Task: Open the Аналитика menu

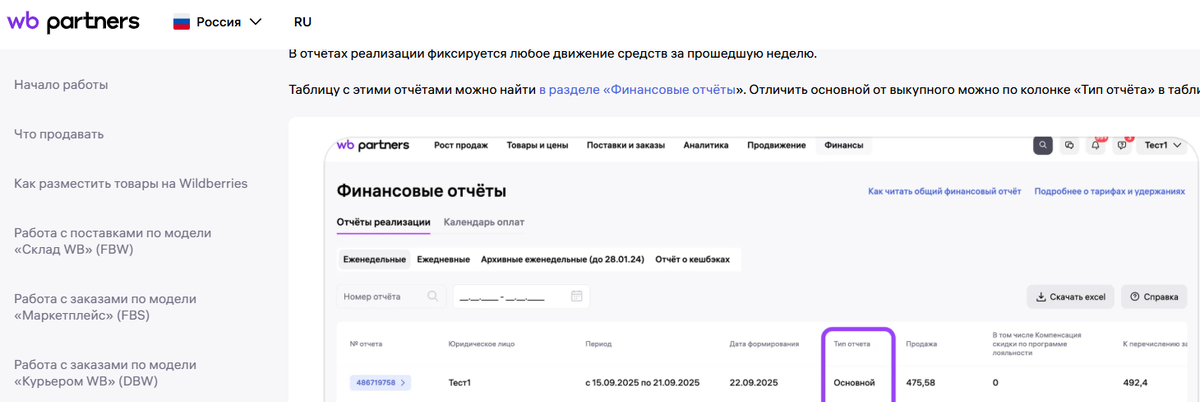Action: (706, 145)
